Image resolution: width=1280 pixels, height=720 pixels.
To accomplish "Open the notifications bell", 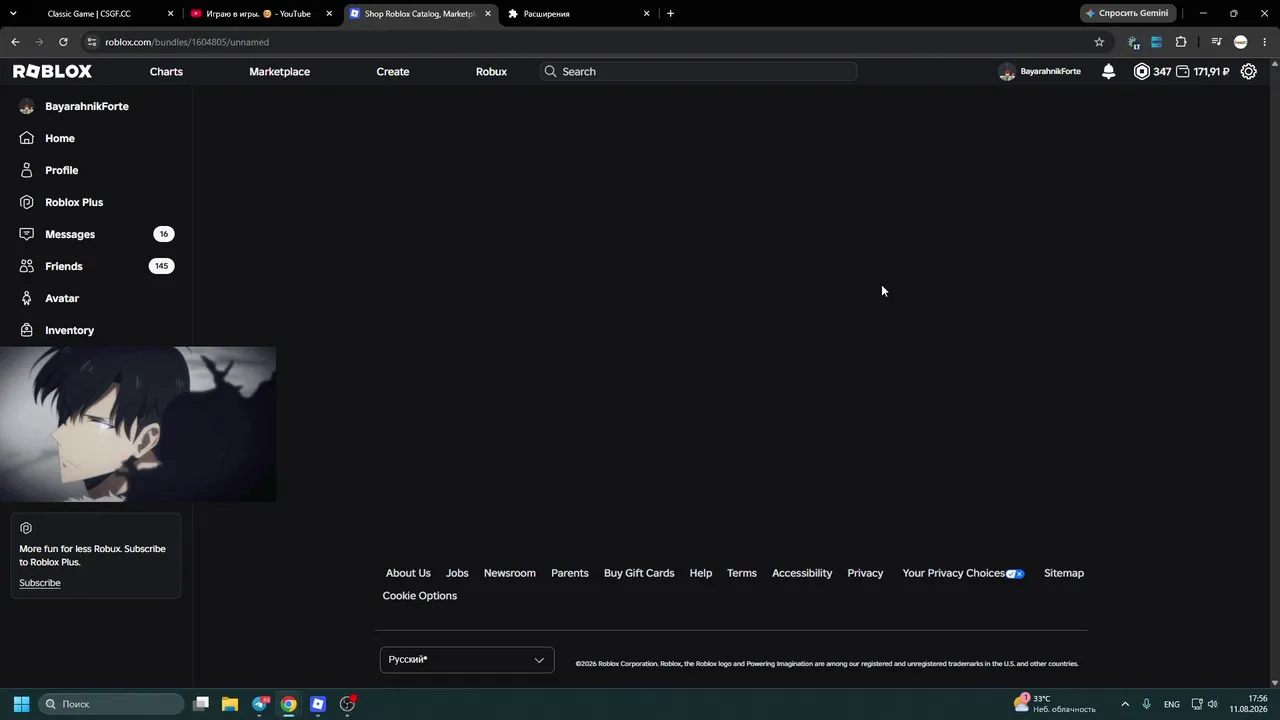I will 1108,71.
